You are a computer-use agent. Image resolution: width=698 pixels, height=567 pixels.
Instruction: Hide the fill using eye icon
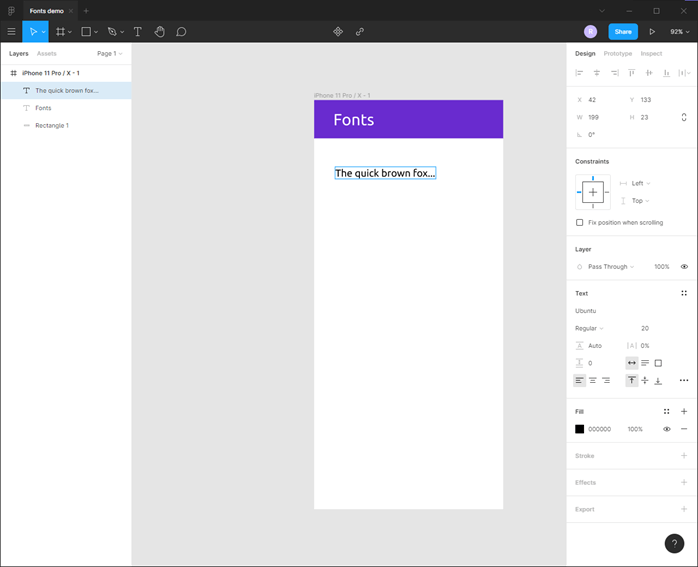[666, 429]
